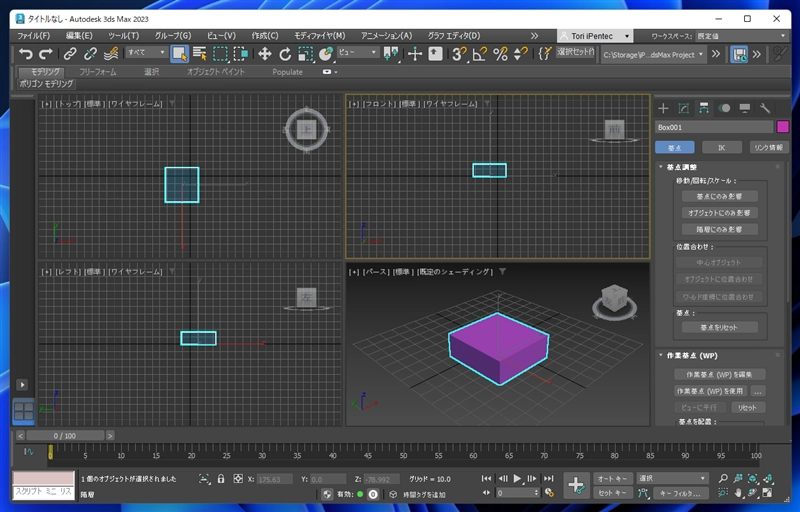800x512 pixels.
Task: Toggle 基点にのみ影響 button
Action: (719, 196)
